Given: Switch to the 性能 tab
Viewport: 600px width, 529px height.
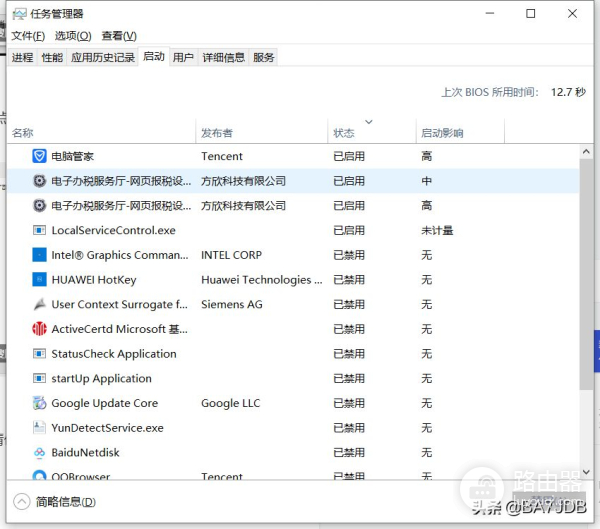Looking at the screenshot, I should tap(52, 57).
